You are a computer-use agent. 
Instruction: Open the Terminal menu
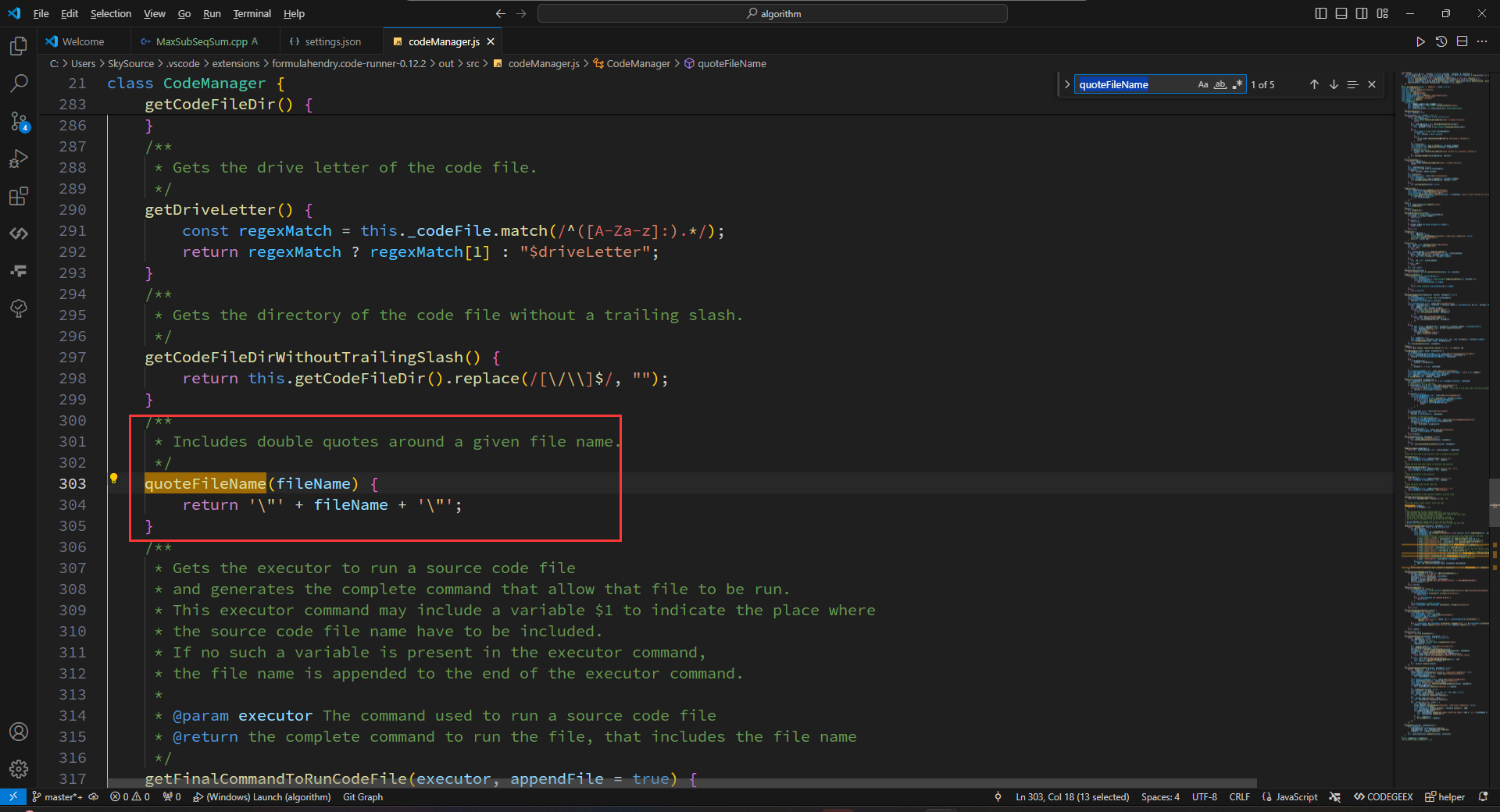pyautogui.click(x=252, y=13)
